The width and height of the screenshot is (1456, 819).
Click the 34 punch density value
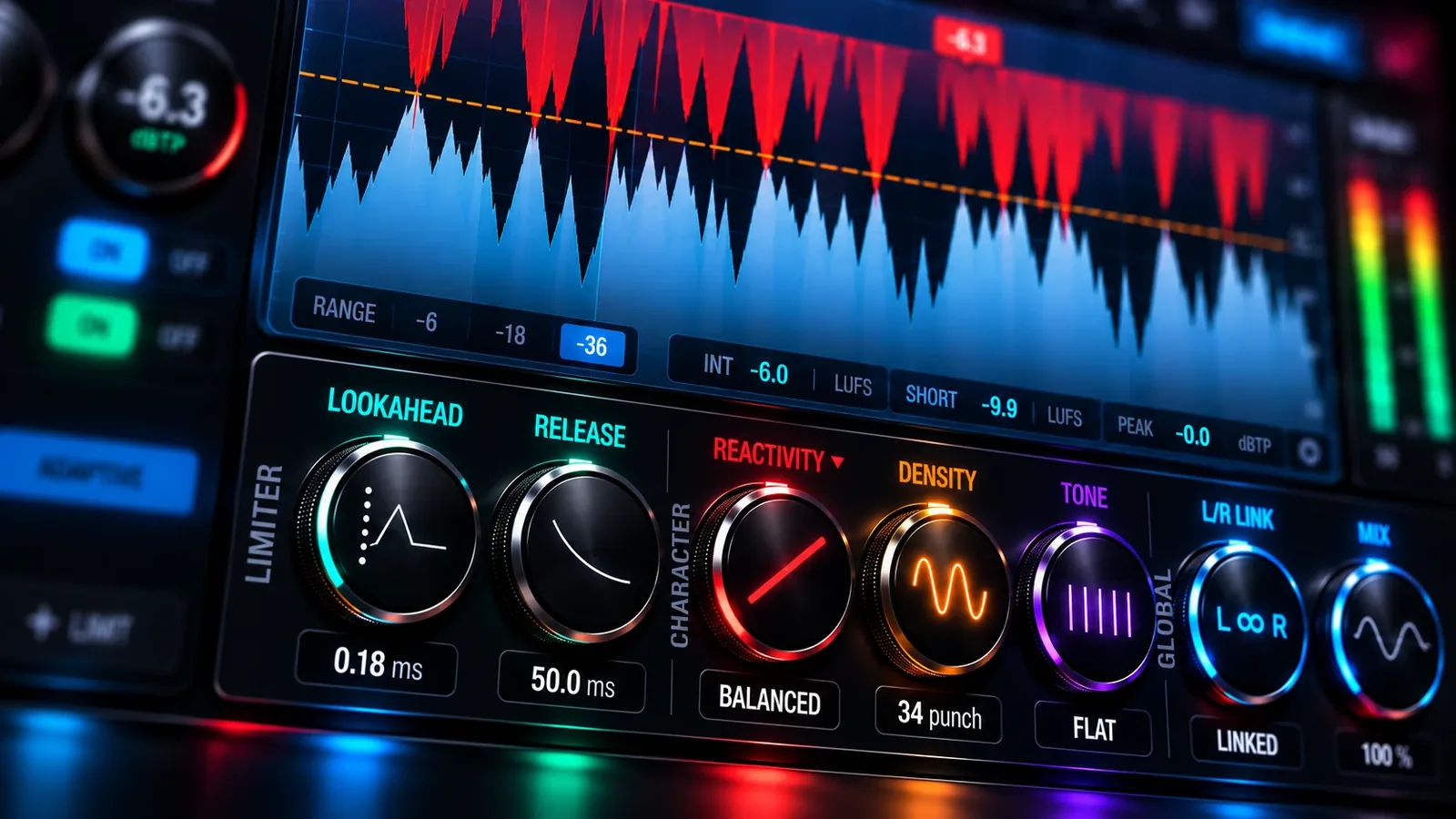pos(939,714)
